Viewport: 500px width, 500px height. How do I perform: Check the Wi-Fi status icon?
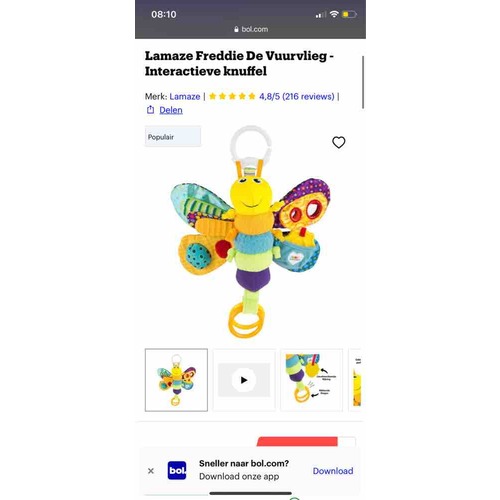tap(334, 14)
